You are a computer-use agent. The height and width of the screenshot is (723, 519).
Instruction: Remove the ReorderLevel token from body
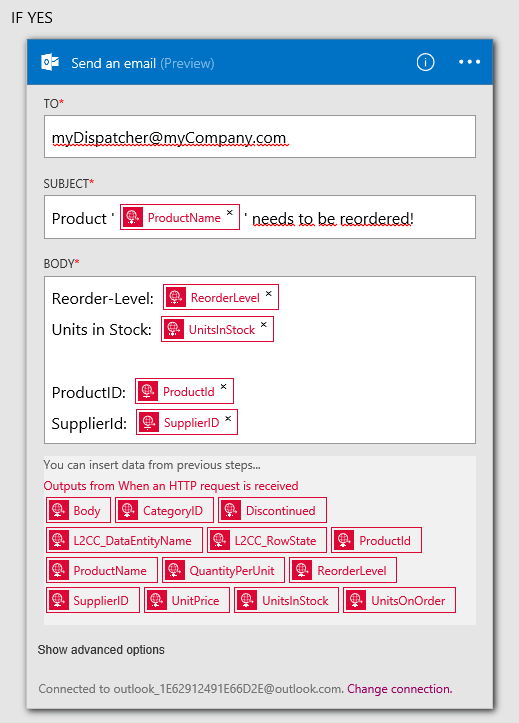(269, 293)
